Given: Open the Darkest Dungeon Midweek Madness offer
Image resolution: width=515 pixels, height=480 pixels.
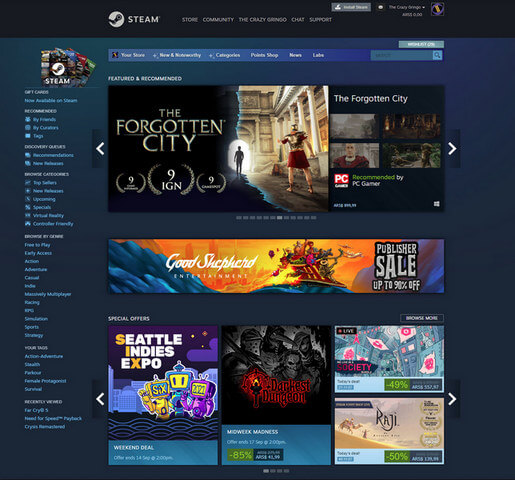Looking at the screenshot, I should click(x=276, y=395).
